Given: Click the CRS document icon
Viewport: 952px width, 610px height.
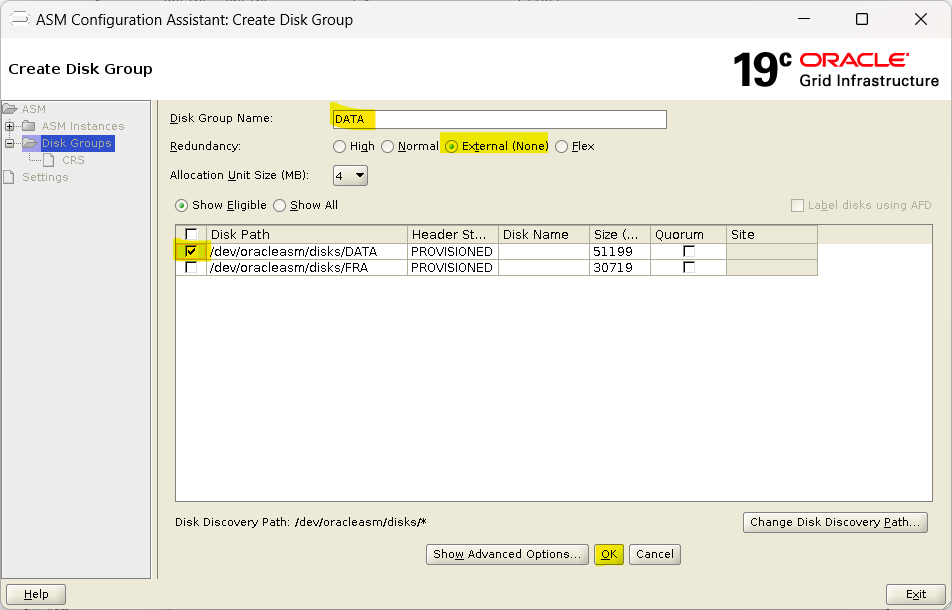Looking at the screenshot, I should (x=49, y=160).
